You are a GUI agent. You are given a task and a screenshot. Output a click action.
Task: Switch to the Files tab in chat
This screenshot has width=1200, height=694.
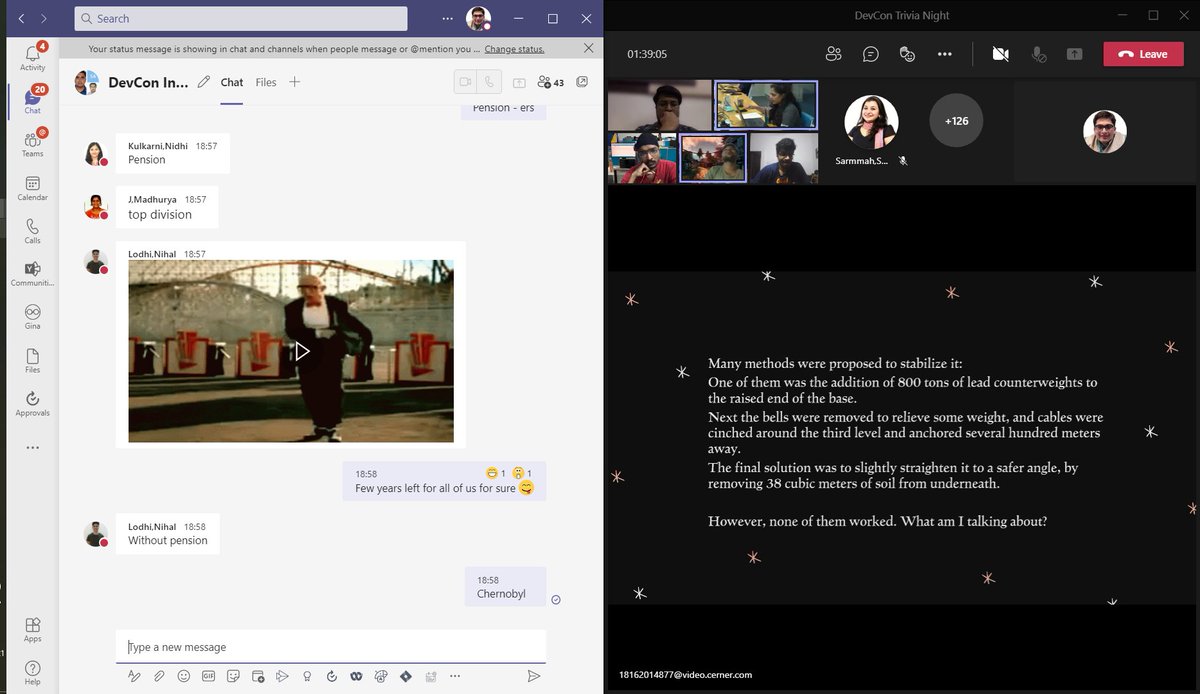pos(265,82)
